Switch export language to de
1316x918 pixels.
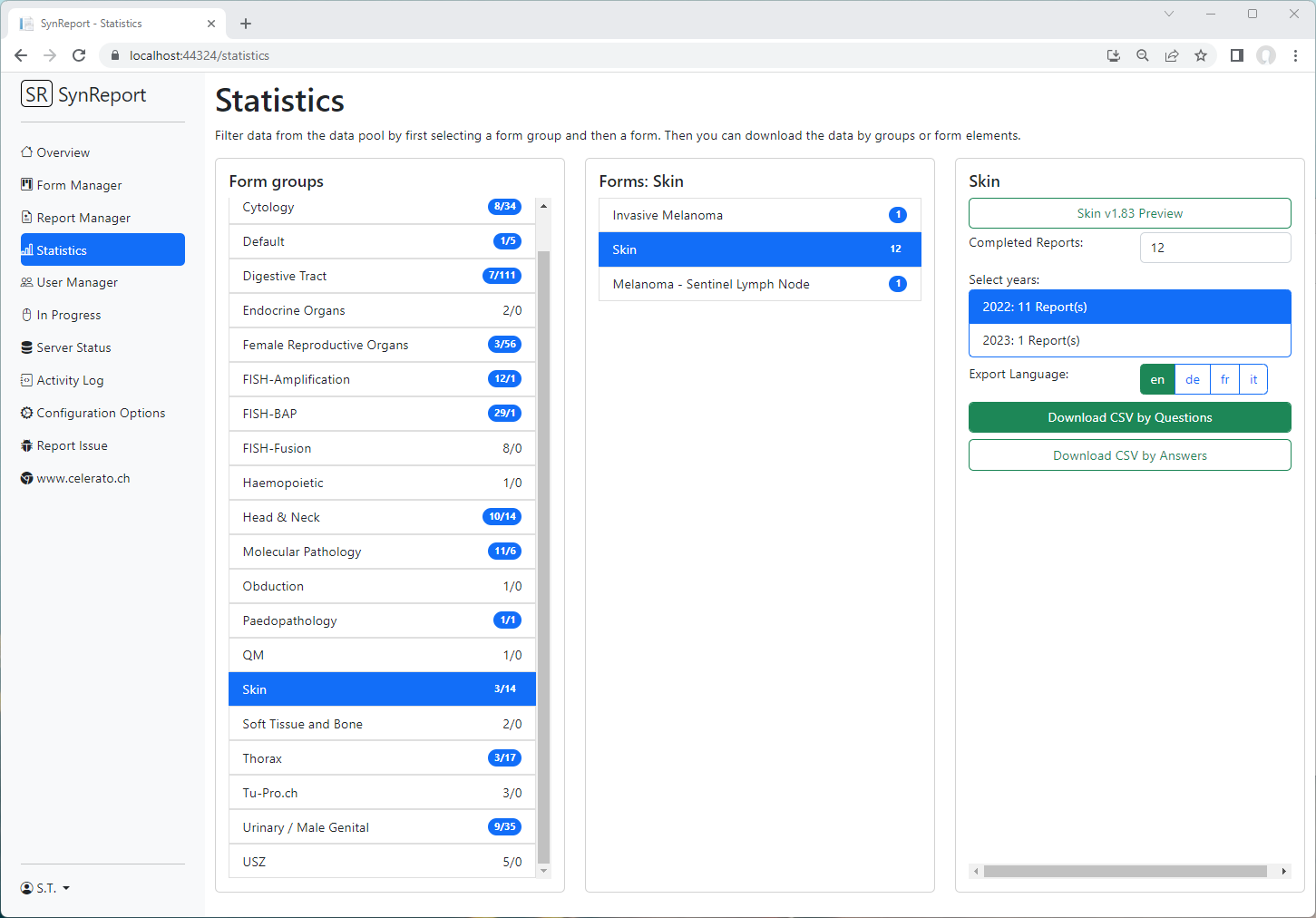pyautogui.click(x=1192, y=379)
